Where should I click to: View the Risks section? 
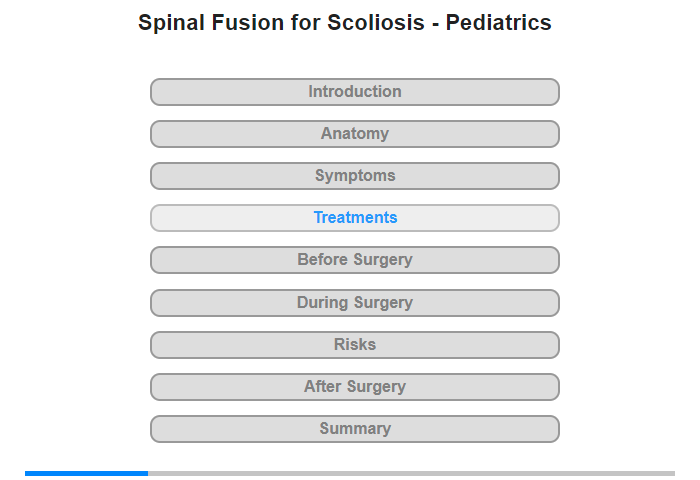pyautogui.click(x=354, y=345)
